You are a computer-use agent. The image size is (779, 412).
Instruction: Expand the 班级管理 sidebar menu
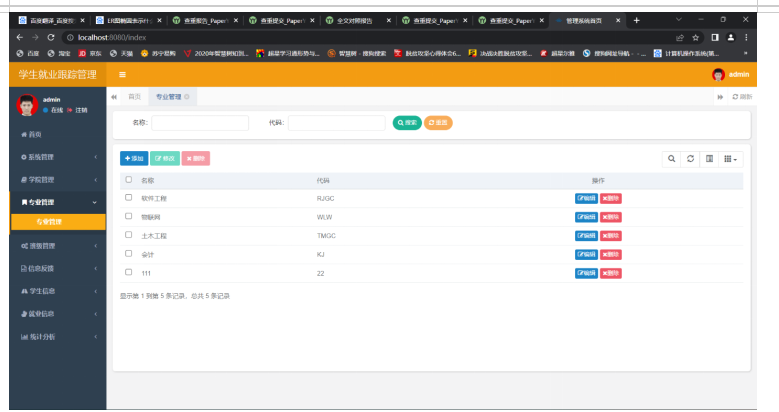(58, 246)
